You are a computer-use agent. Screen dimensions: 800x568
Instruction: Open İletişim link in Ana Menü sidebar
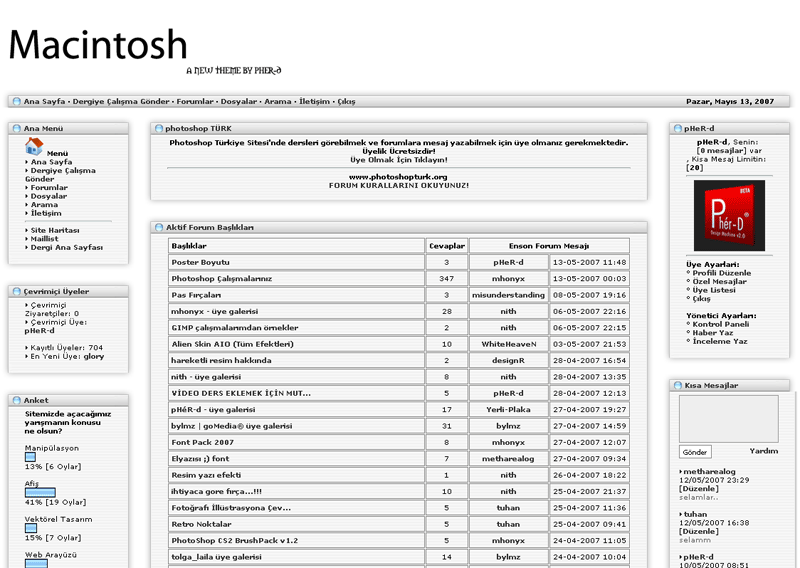tap(46, 213)
